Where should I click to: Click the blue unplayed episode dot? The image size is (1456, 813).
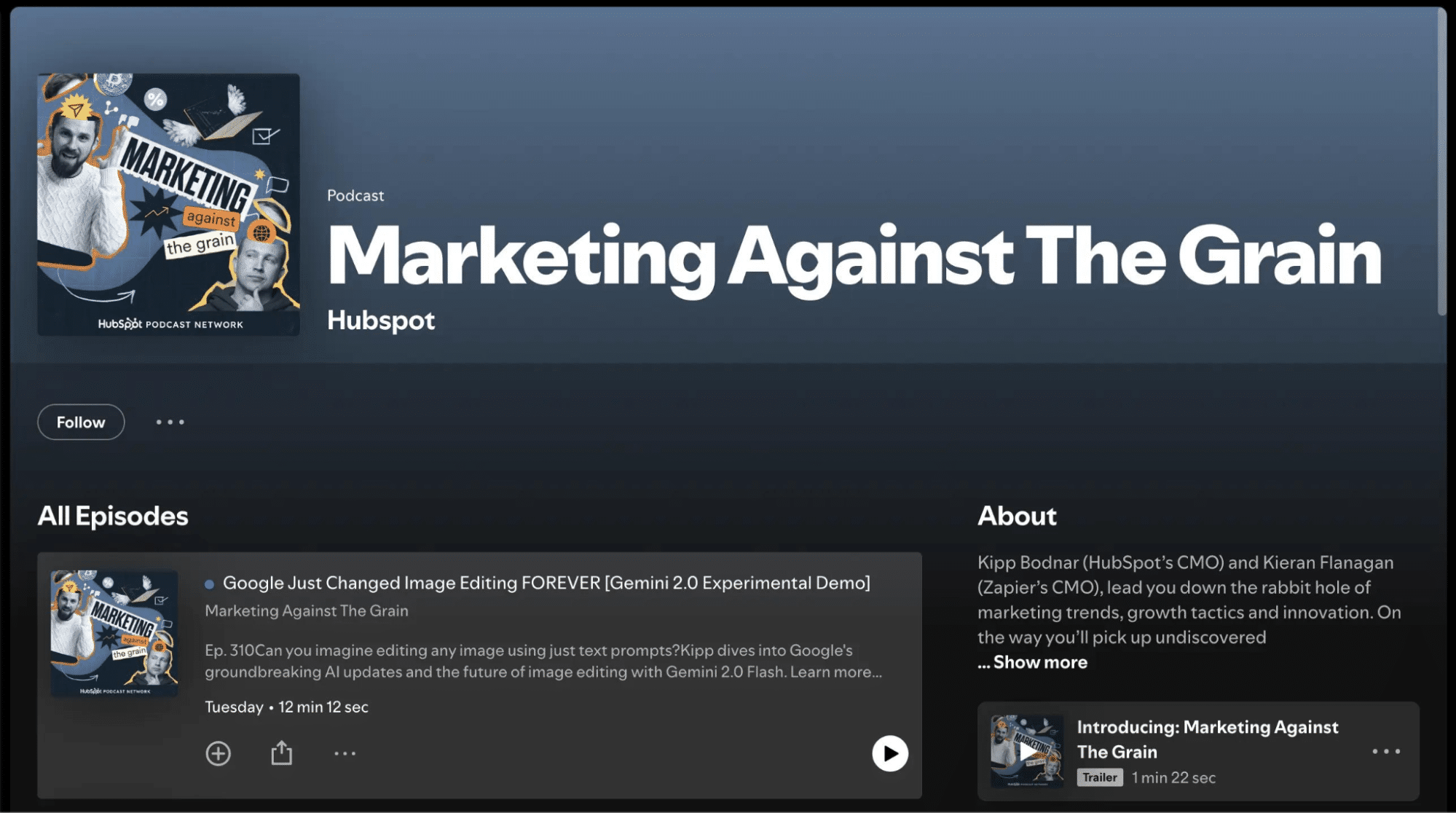pos(210,584)
